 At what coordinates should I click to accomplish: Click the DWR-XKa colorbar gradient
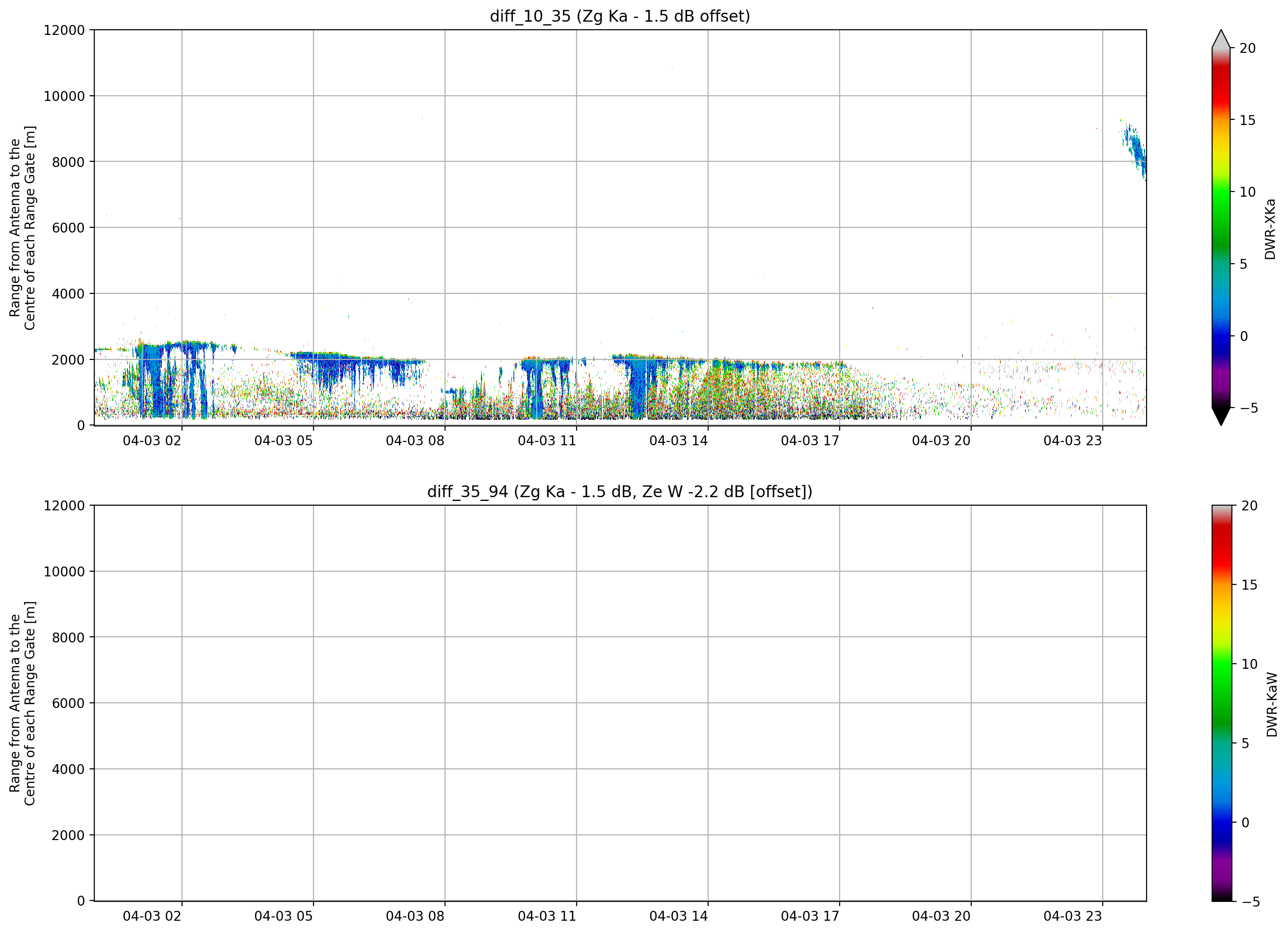coord(1221,228)
